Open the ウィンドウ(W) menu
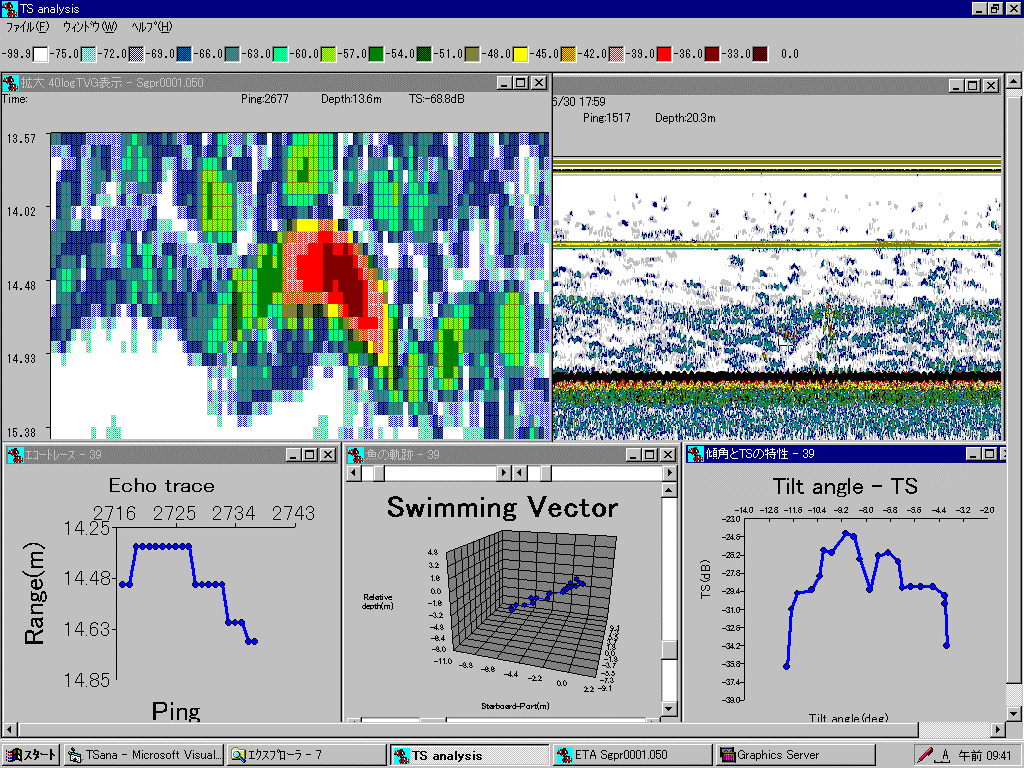The image size is (1024, 768). point(90,27)
